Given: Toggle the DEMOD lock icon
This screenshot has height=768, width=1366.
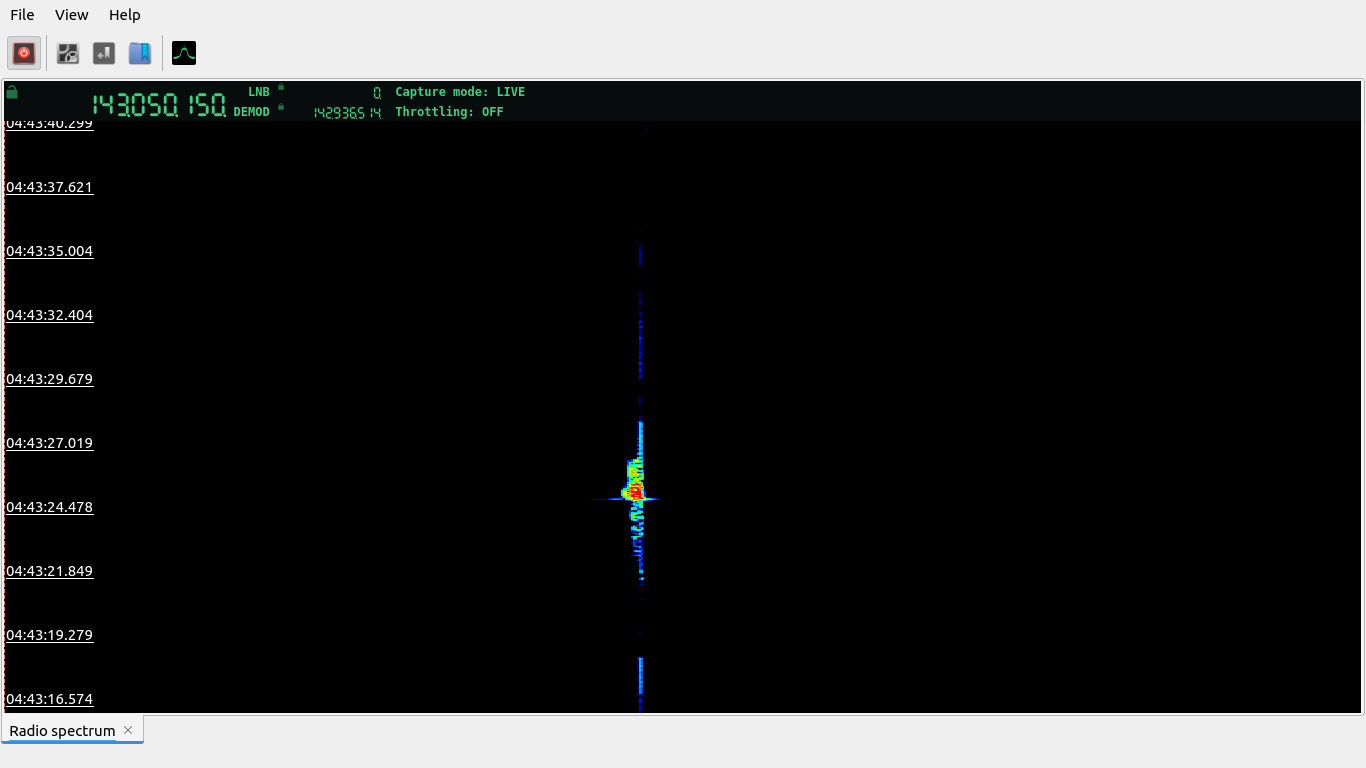Looking at the screenshot, I should click(x=281, y=107).
